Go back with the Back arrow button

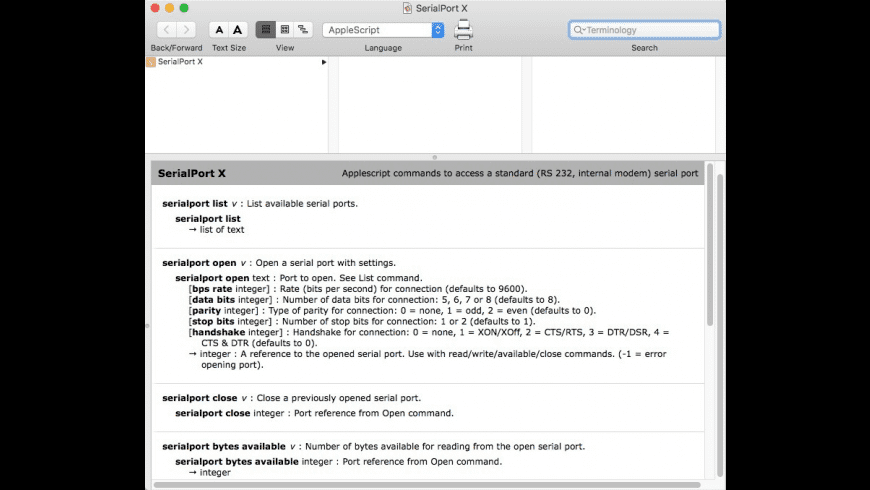(166, 29)
